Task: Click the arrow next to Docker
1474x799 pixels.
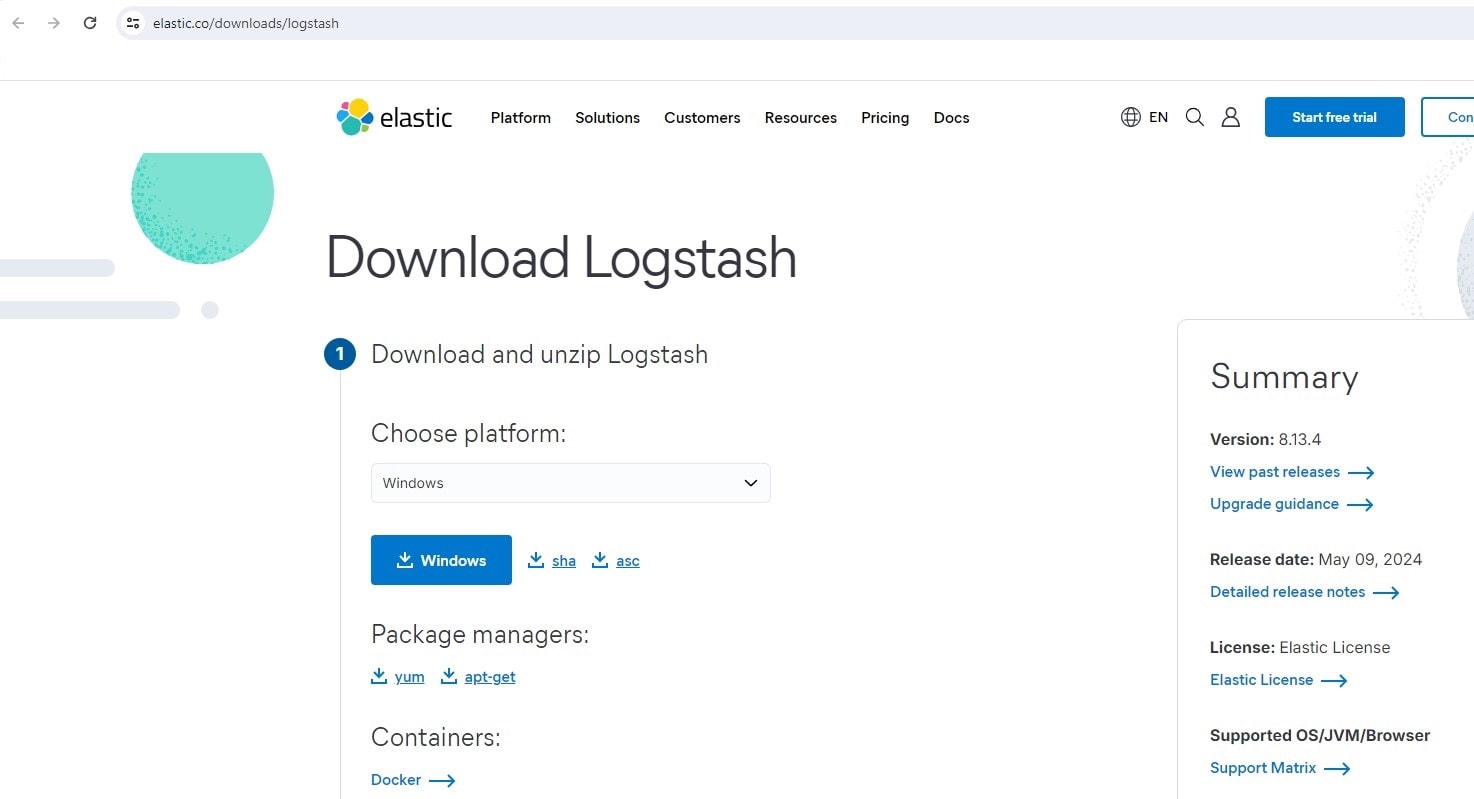Action: coord(442,781)
